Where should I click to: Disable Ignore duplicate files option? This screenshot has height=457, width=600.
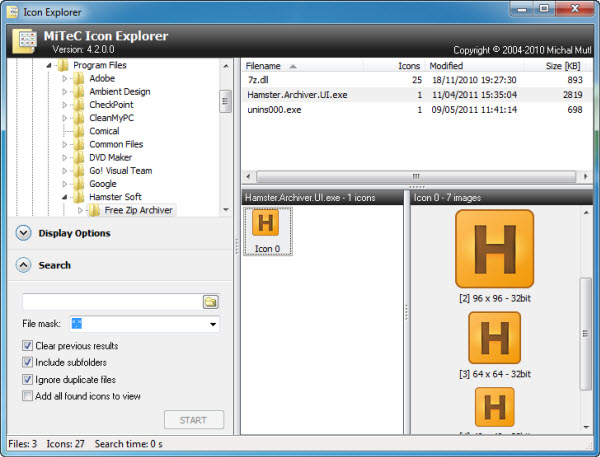(x=28, y=380)
